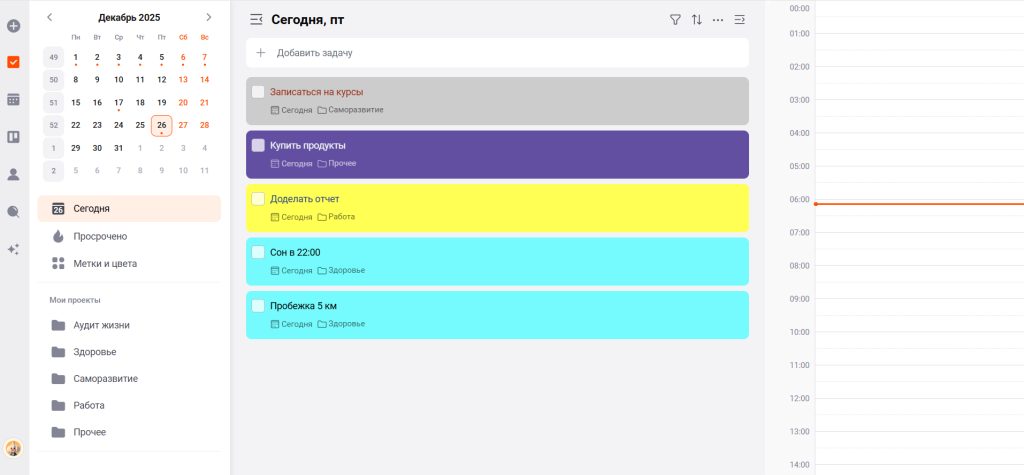Collapse the sidebar with icon left of "Сегодня, пт"
Screen dimensions: 1024x475
coord(256,19)
